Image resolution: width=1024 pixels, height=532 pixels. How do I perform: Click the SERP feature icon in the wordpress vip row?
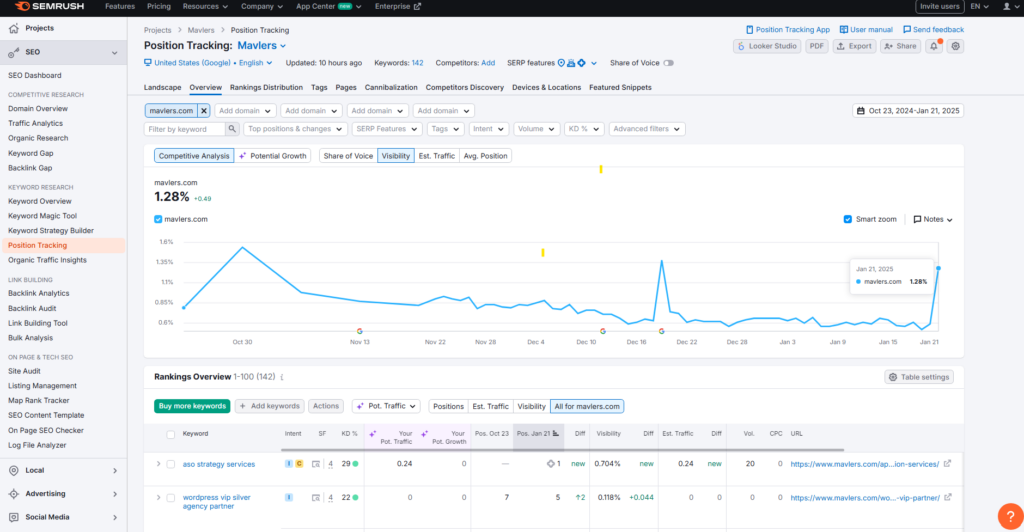[316, 497]
